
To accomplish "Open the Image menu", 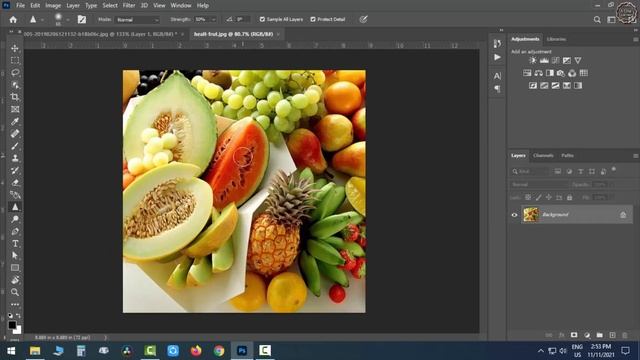I will (x=53, y=5).
